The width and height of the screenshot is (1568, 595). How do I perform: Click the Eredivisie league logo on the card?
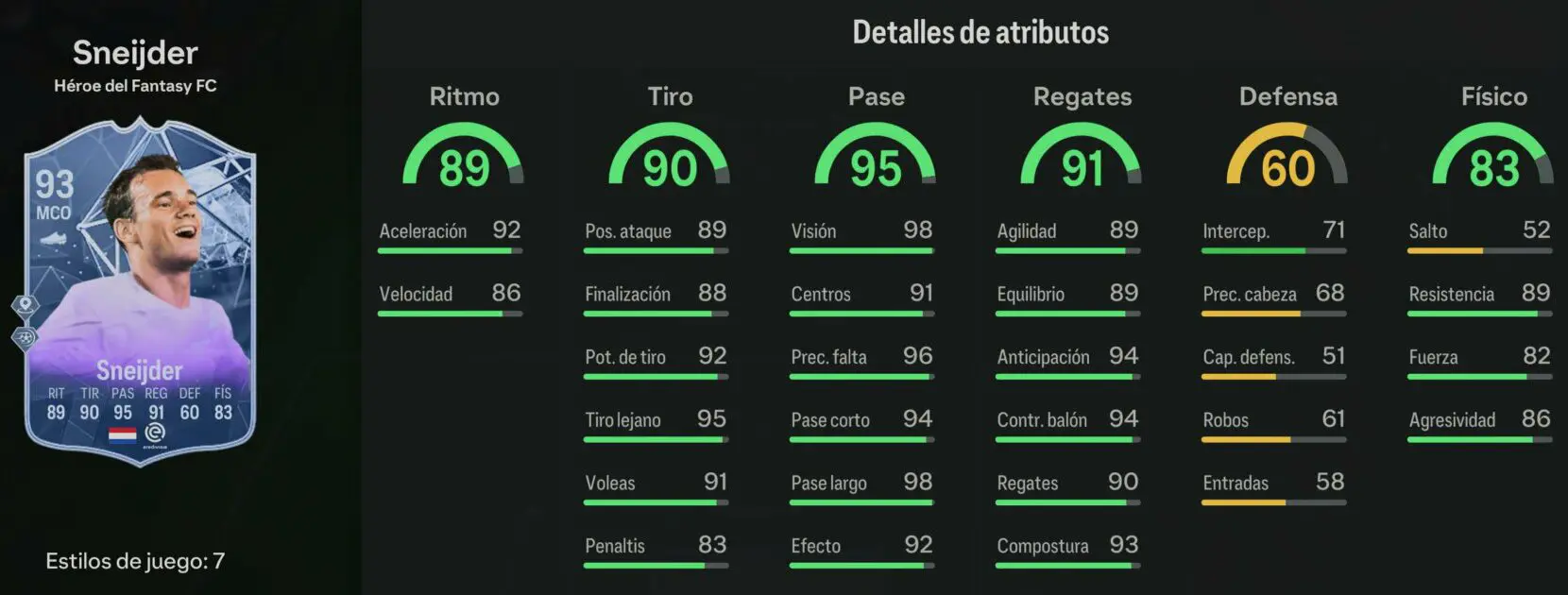(x=155, y=435)
